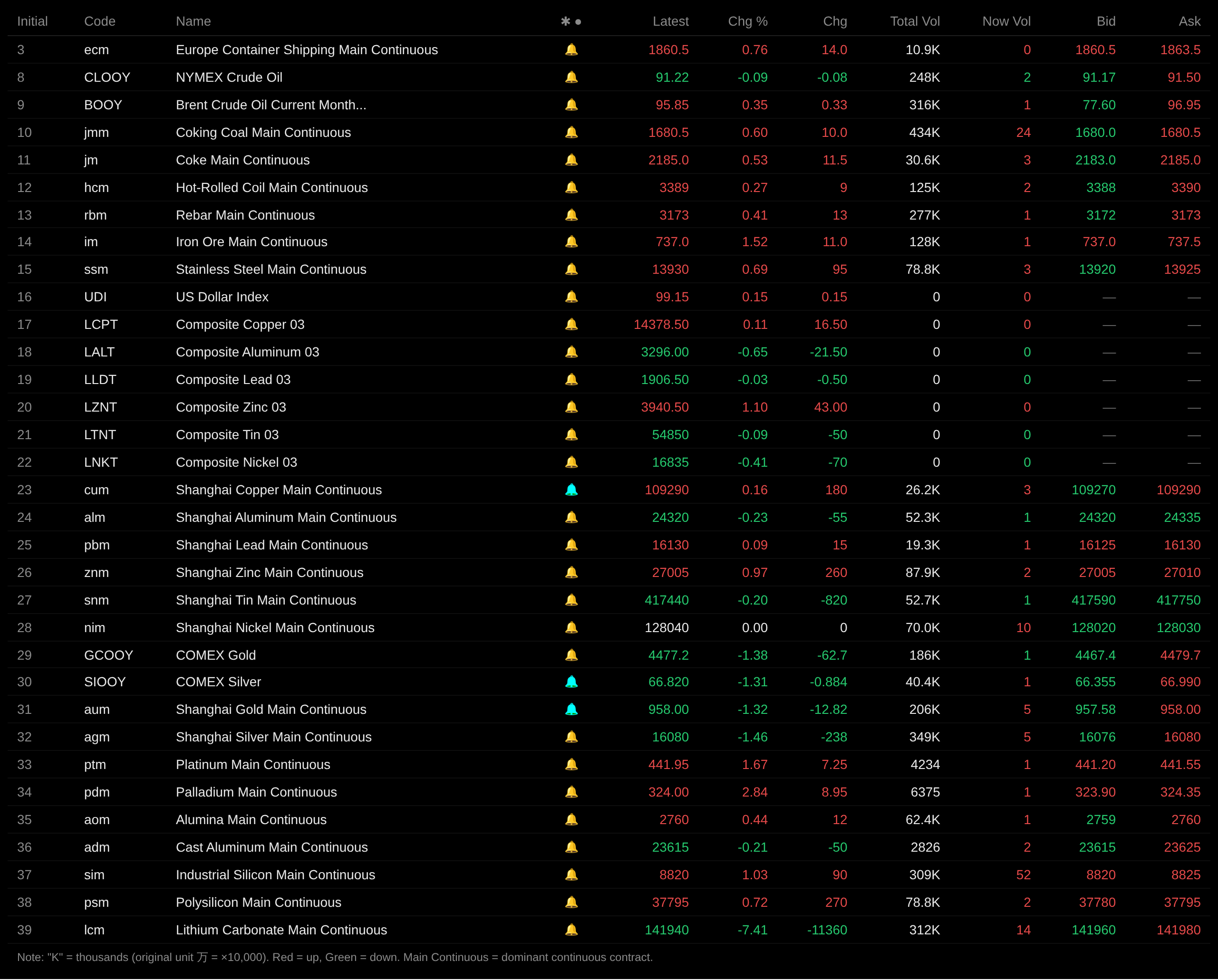Sort by the Chg % column header
Image resolution: width=1218 pixels, height=980 pixels.
point(747,21)
